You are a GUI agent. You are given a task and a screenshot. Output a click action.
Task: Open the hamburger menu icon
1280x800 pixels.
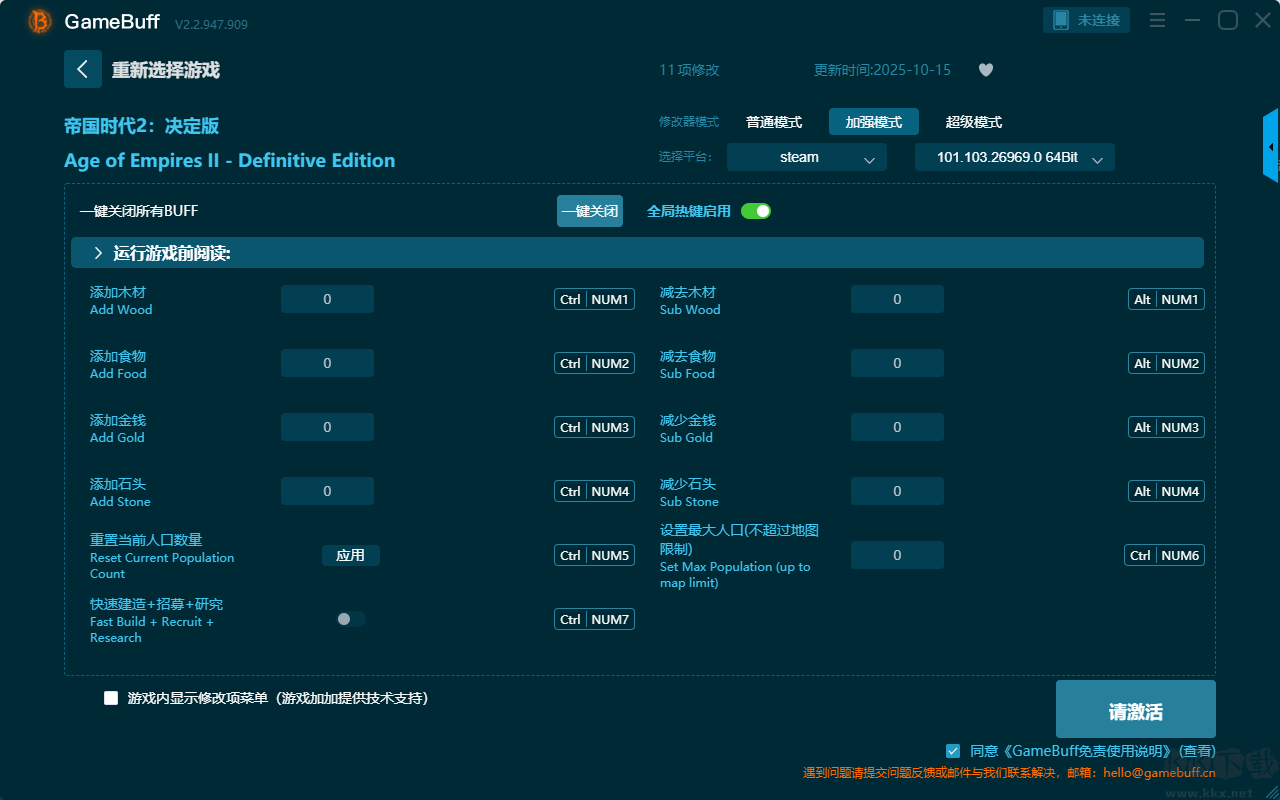click(1157, 20)
